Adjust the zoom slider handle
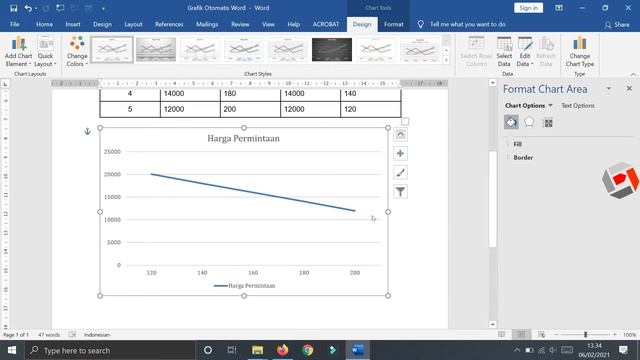640x360 pixels. click(585, 335)
